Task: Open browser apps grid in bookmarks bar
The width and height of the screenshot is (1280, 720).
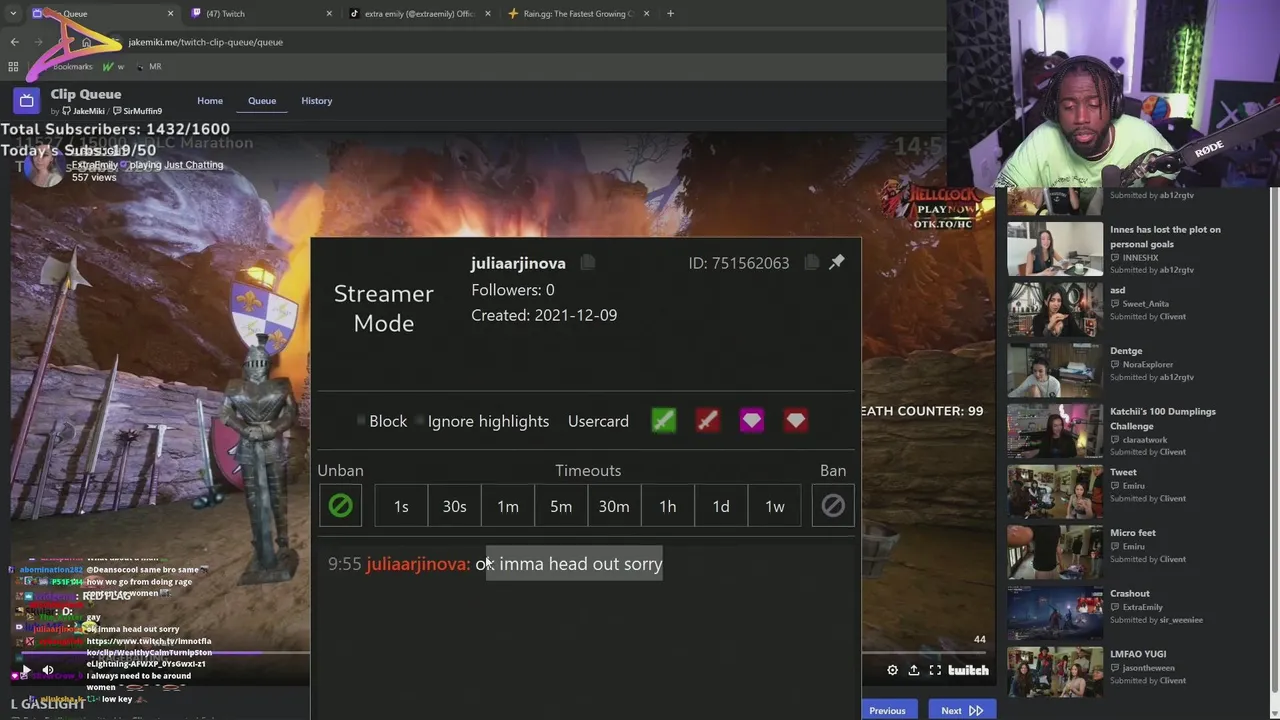Action: (x=13, y=66)
